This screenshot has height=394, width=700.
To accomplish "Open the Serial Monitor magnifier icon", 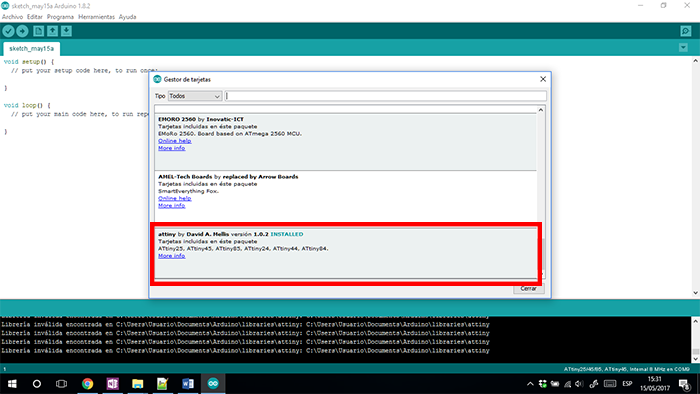I will click(686, 31).
